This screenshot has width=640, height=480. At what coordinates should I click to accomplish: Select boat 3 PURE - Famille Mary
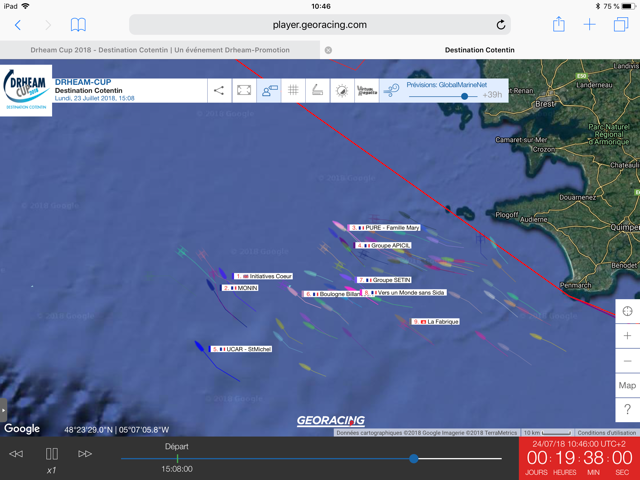[384, 228]
